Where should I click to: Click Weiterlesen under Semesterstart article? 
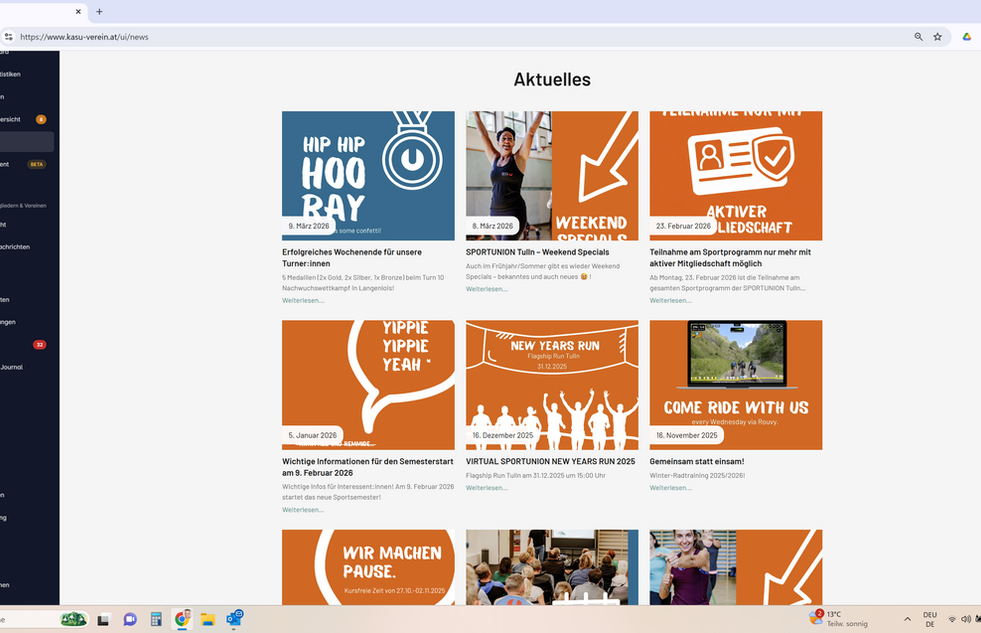pyautogui.click(x=303, y=510)
